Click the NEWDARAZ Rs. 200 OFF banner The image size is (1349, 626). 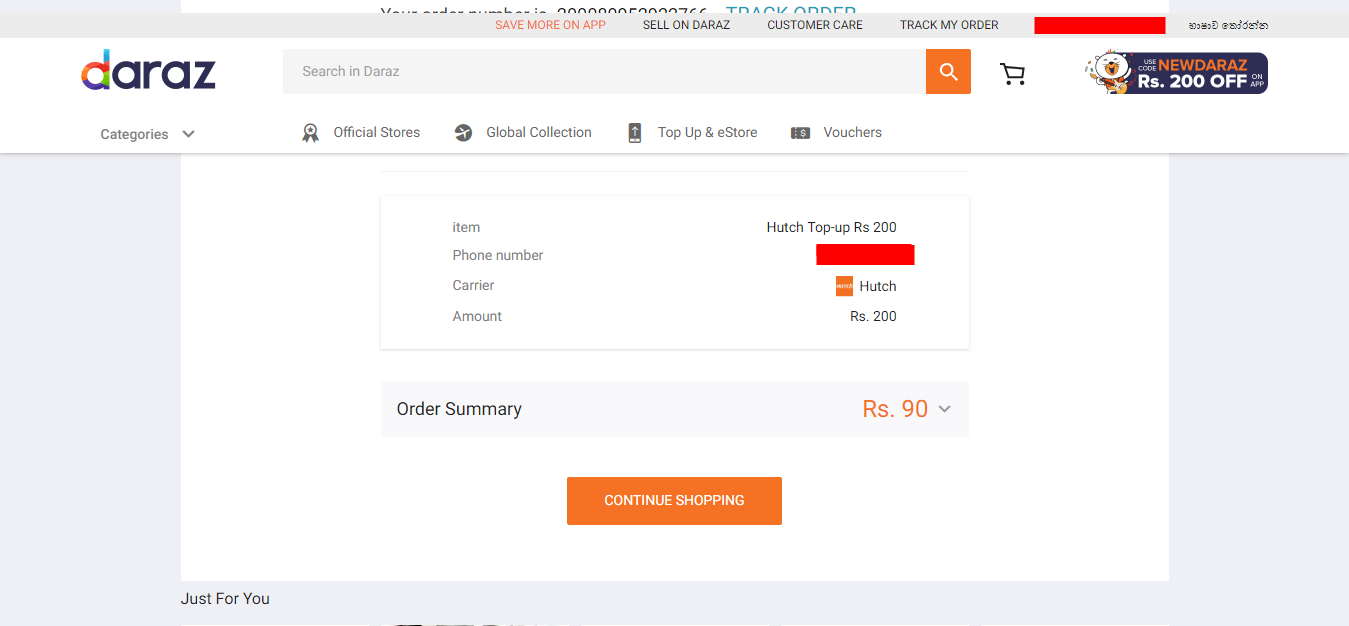click(1176, 73)
